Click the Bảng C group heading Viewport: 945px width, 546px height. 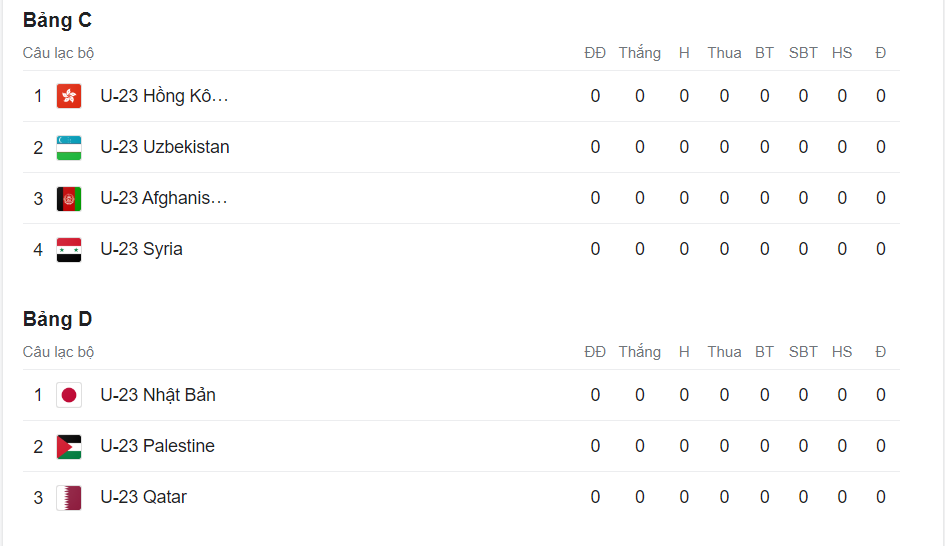[58, 20]
